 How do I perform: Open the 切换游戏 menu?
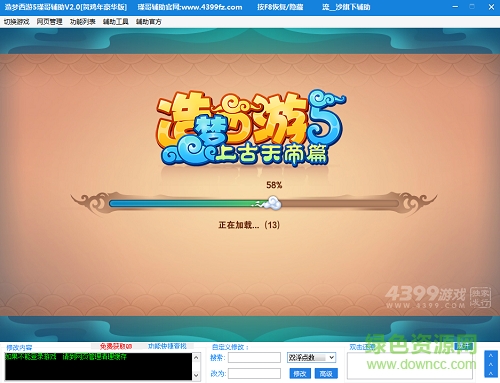tap(17, 22)
